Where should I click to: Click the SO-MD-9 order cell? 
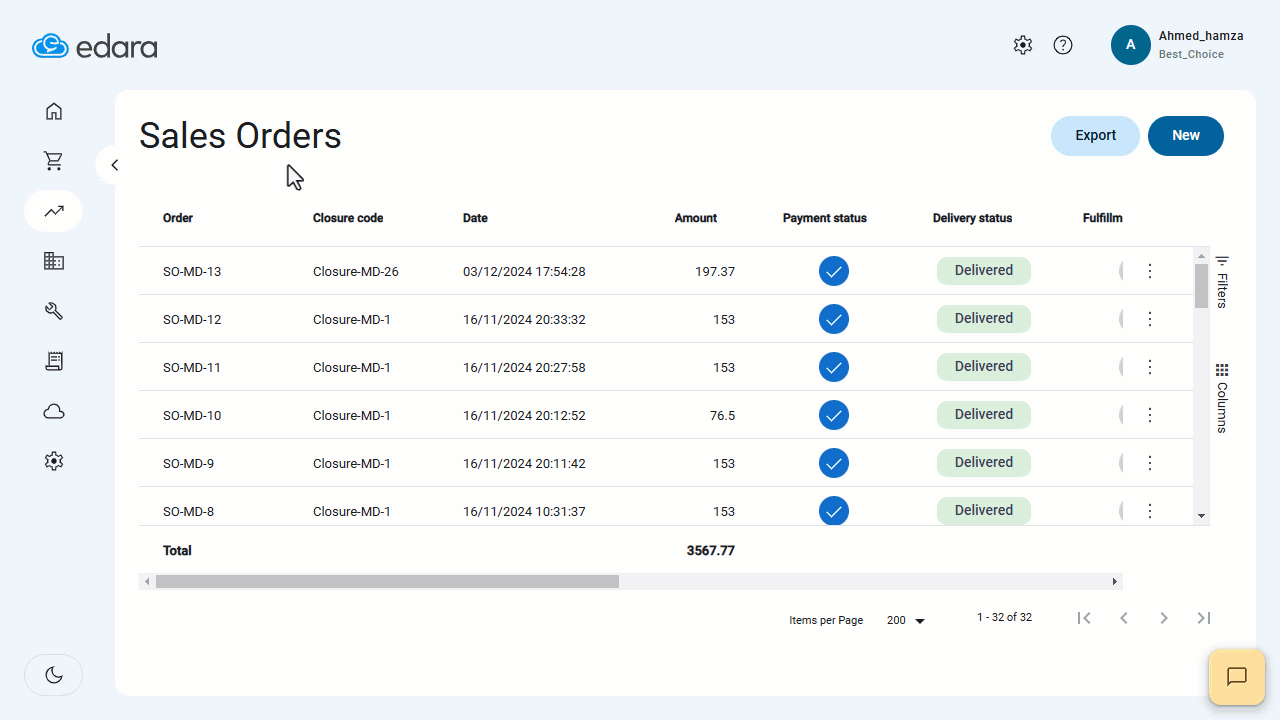188,463
